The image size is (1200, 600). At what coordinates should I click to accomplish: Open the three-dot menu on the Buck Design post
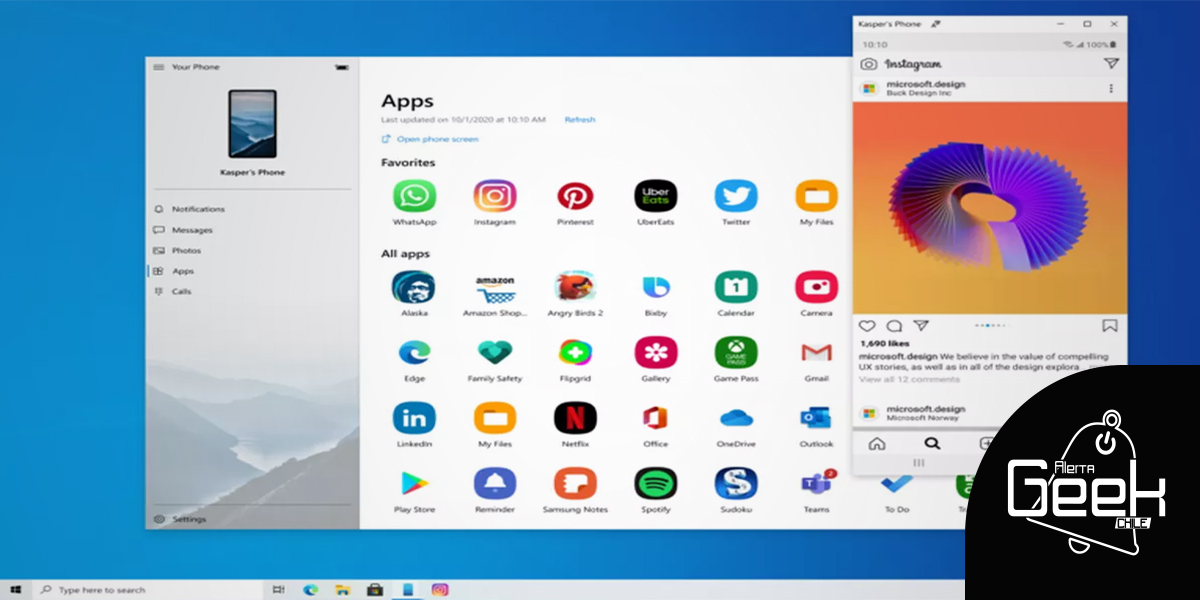[x=1110, y=89]
